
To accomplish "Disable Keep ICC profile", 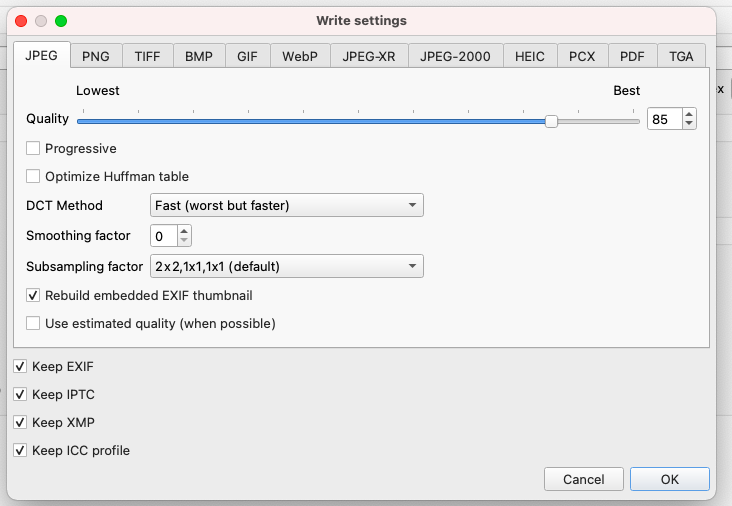I will [21, 451].
